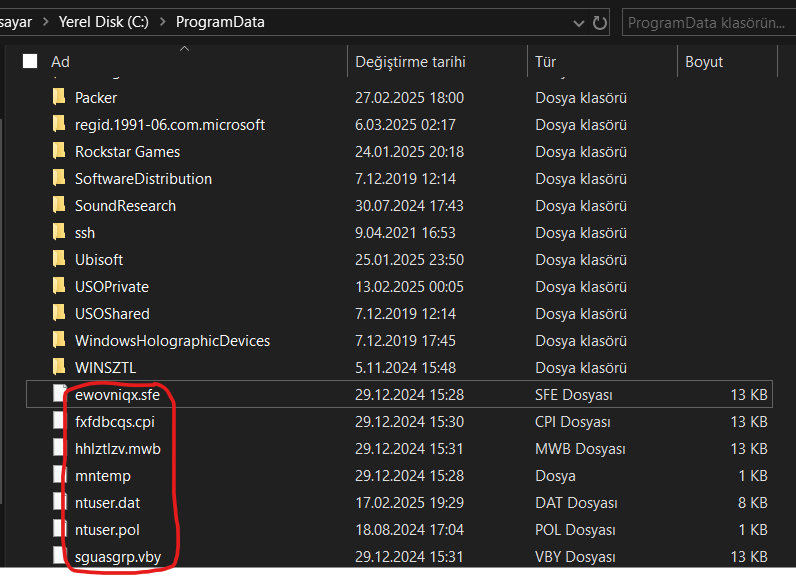Viewport: 796px width, 576px height.
Task: Click the ssh folder name
Action: tap(85, 232)
